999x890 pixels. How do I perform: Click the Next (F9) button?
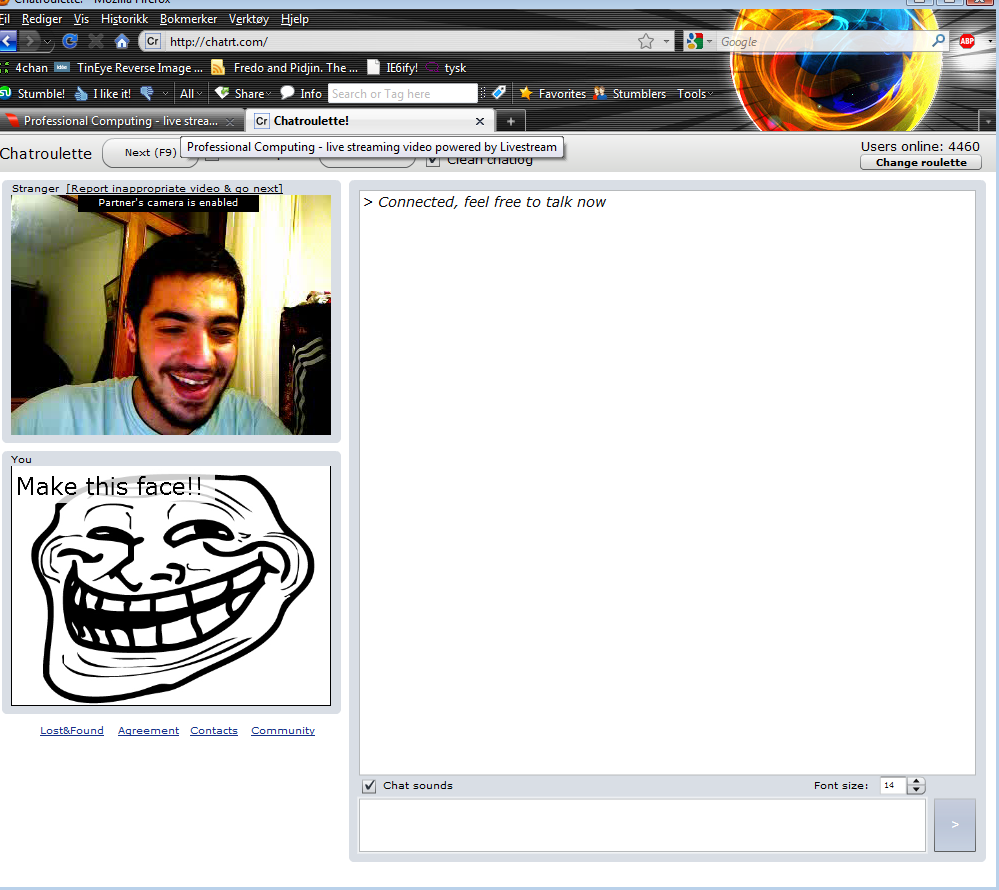point(150,153)
